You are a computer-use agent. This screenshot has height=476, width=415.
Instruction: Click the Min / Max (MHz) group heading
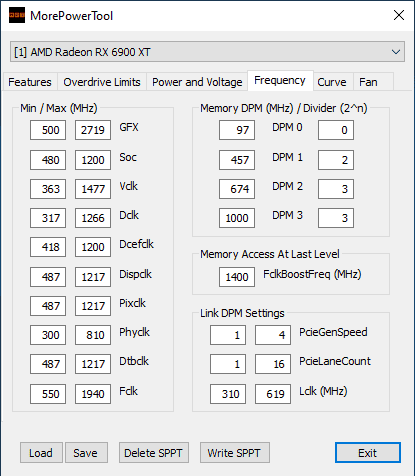coord(59,108)
